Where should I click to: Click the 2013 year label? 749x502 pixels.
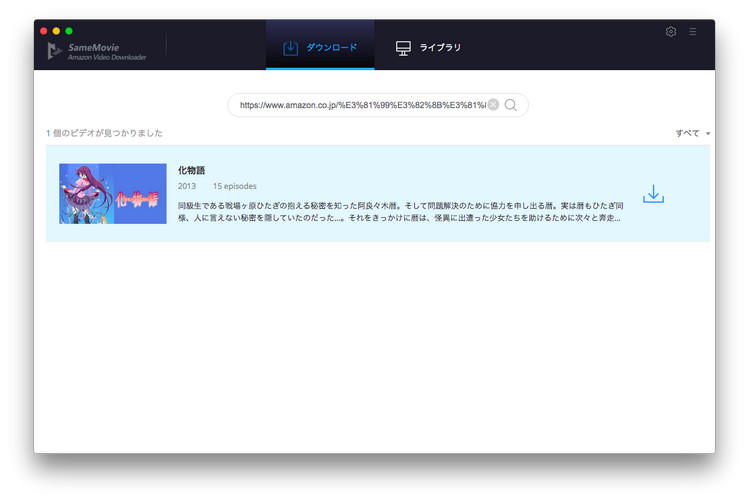(x=187, y=186)
